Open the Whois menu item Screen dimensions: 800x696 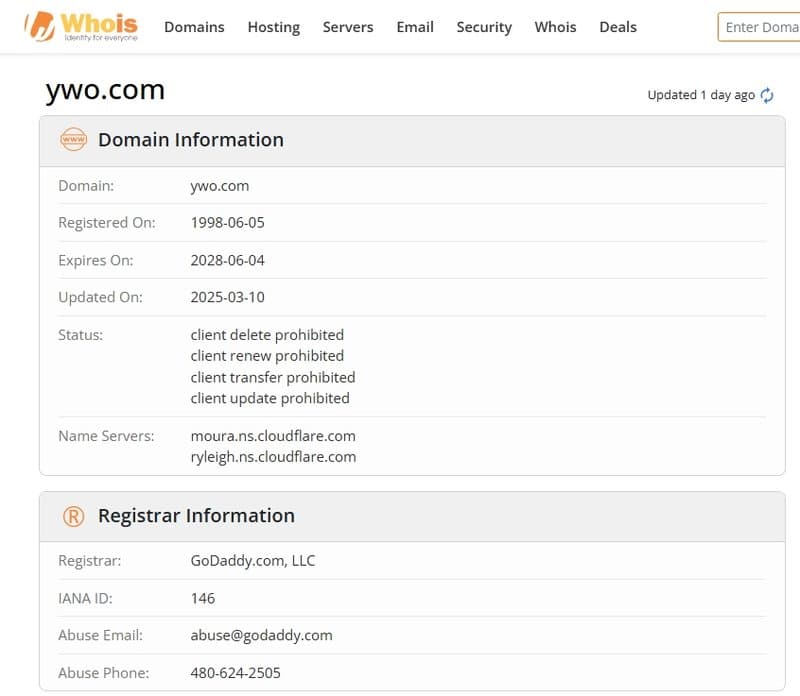click(556, 27)
